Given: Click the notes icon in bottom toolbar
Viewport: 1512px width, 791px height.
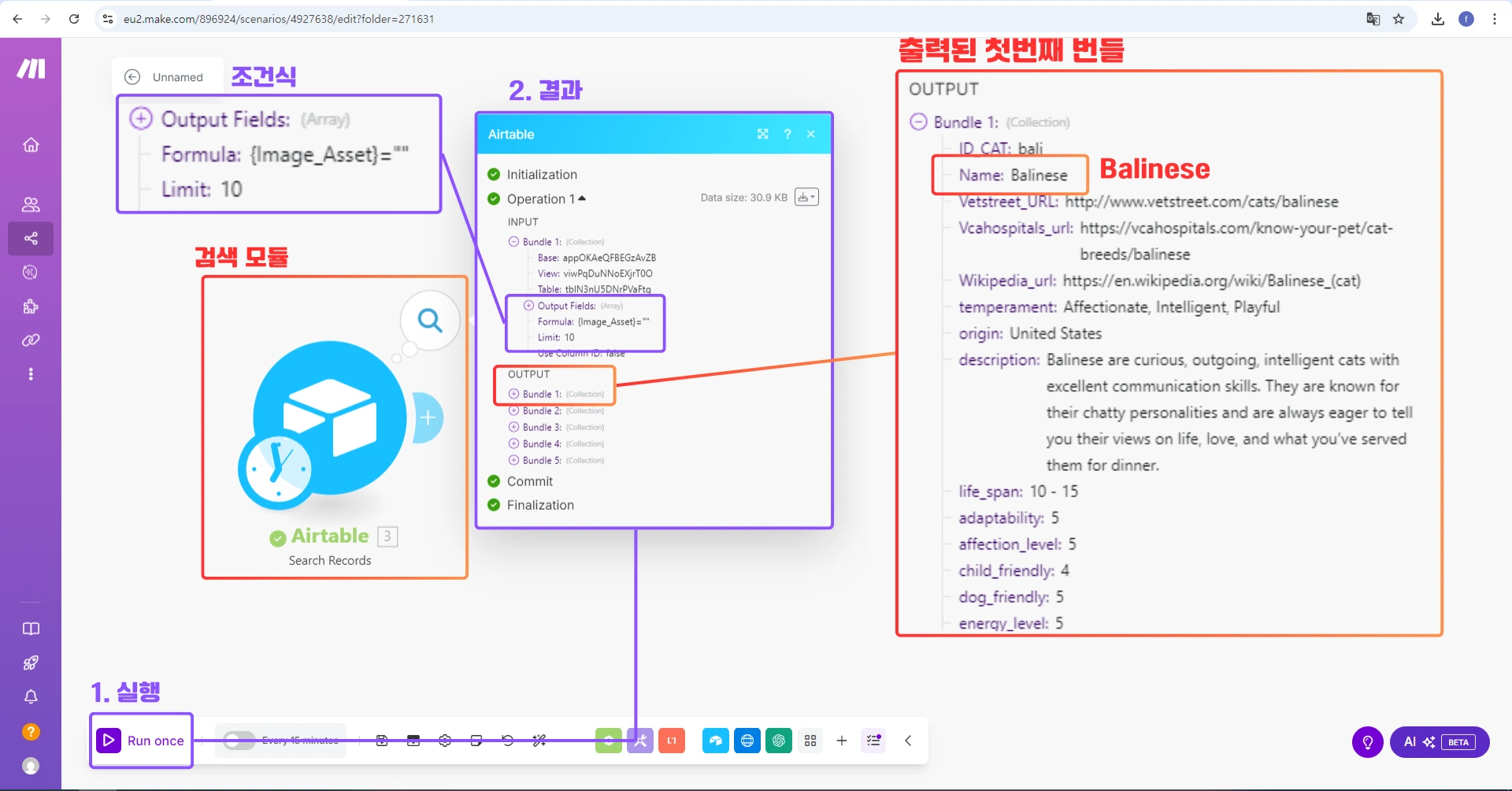Looking at the screenshot, I should (476, 741).
